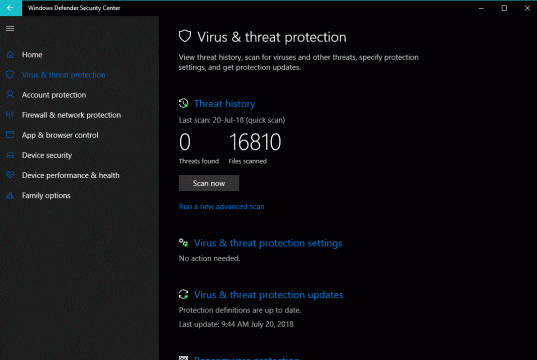Click the protection updates refresh icon
The image size is (537, 360).
pos(184,294)
